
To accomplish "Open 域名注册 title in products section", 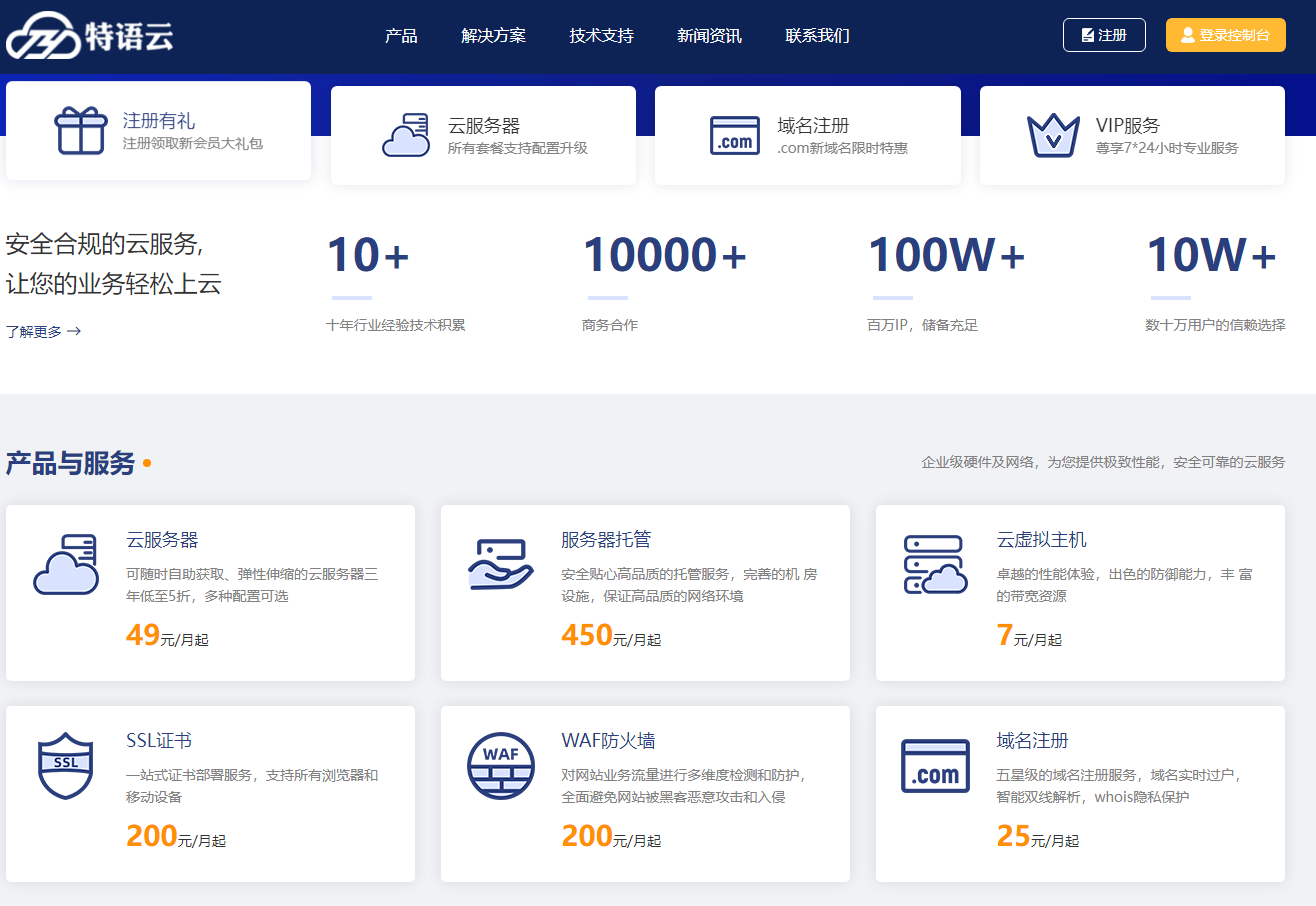I will 1032,741.
